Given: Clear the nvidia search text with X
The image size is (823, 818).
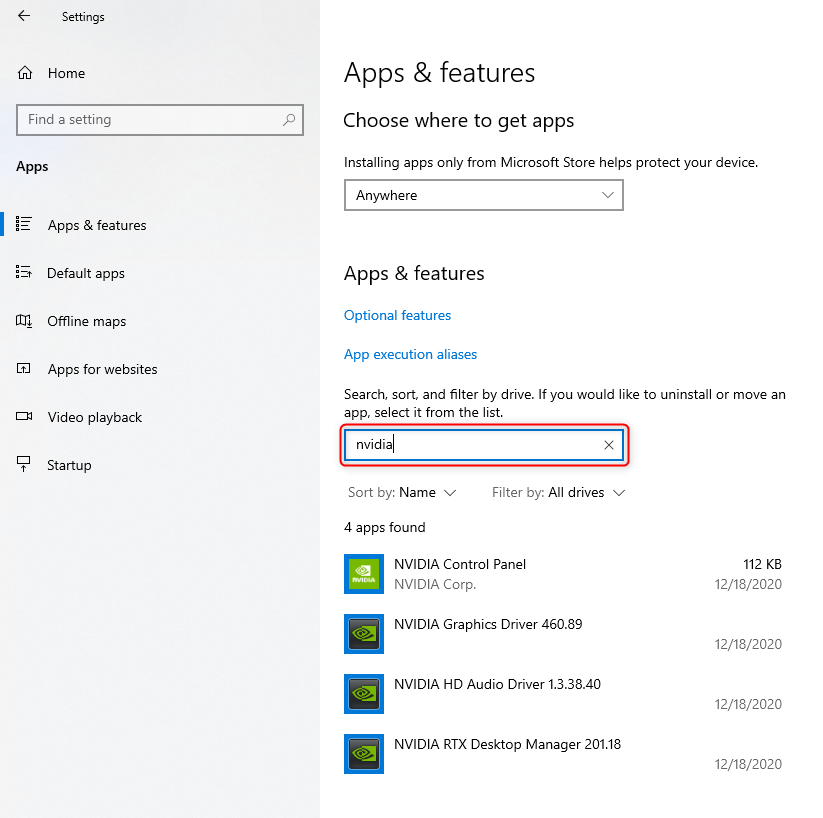Looking at the screenshot, I should tap(608, 445).
